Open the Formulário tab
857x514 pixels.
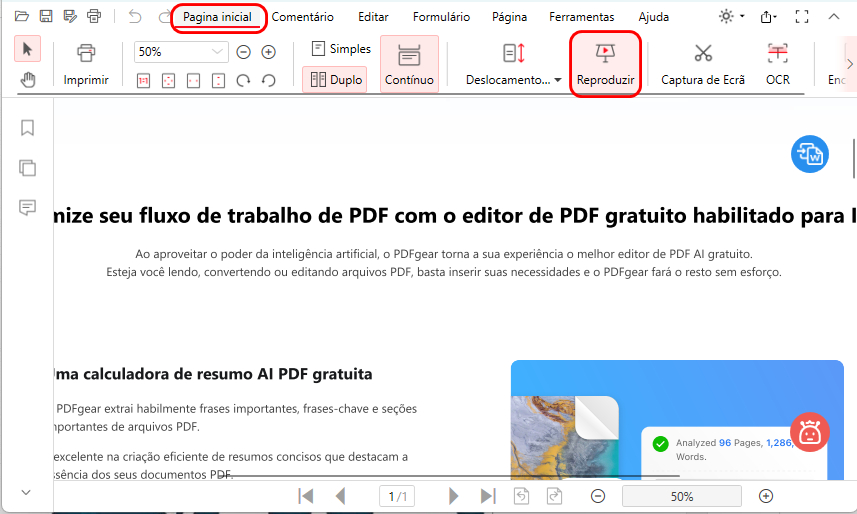point(441,17)
